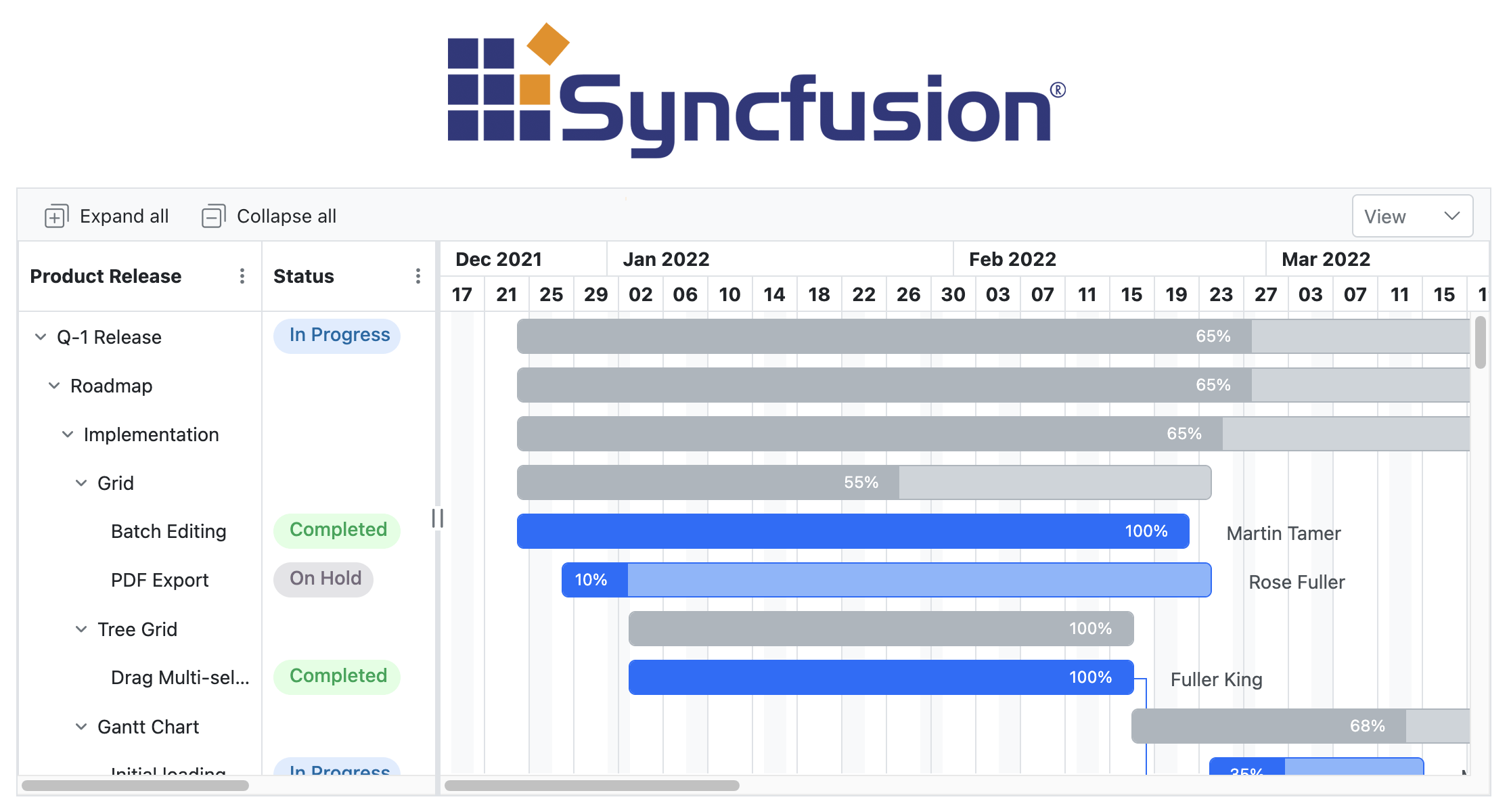The height and width of the screenshot is (812, 1509).
Task: Open the Product Release column menu icon
Action: point(242,276)
